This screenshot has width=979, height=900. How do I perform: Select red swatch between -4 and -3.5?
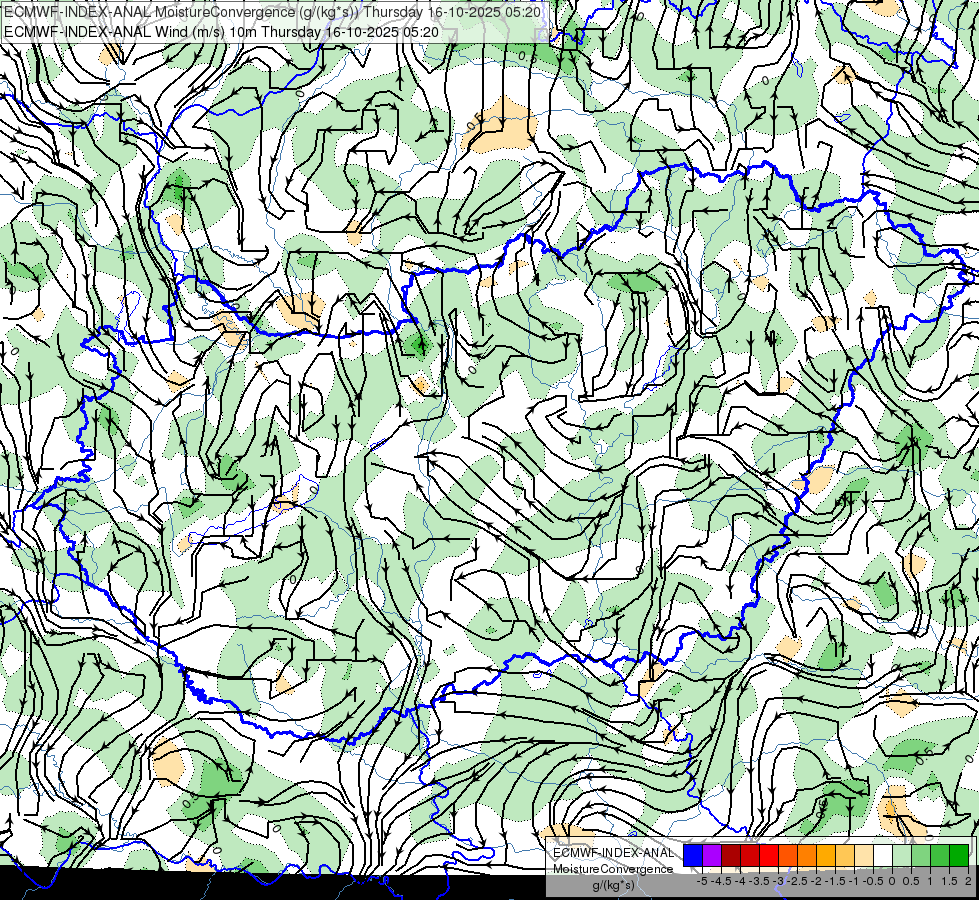(x=750, y=855)
